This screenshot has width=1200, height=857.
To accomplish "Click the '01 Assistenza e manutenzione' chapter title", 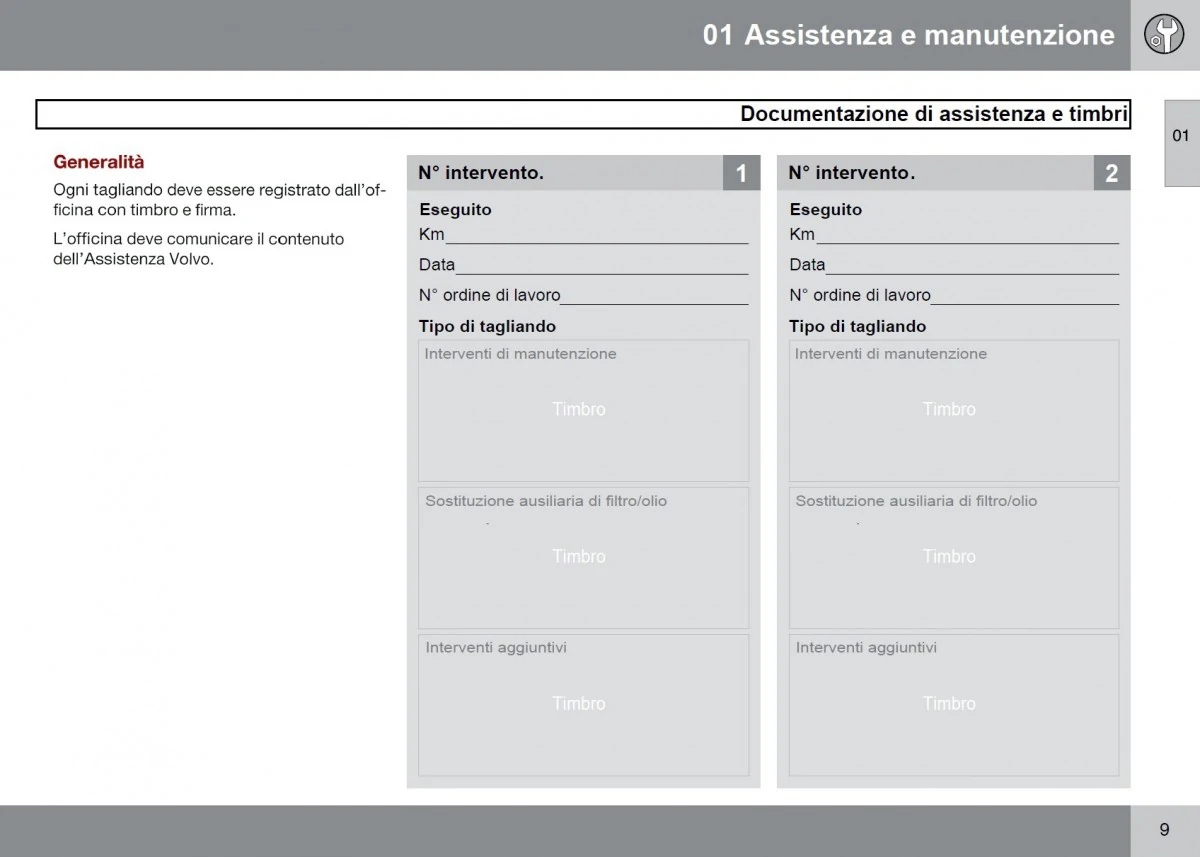I will (x=908, y=35).
